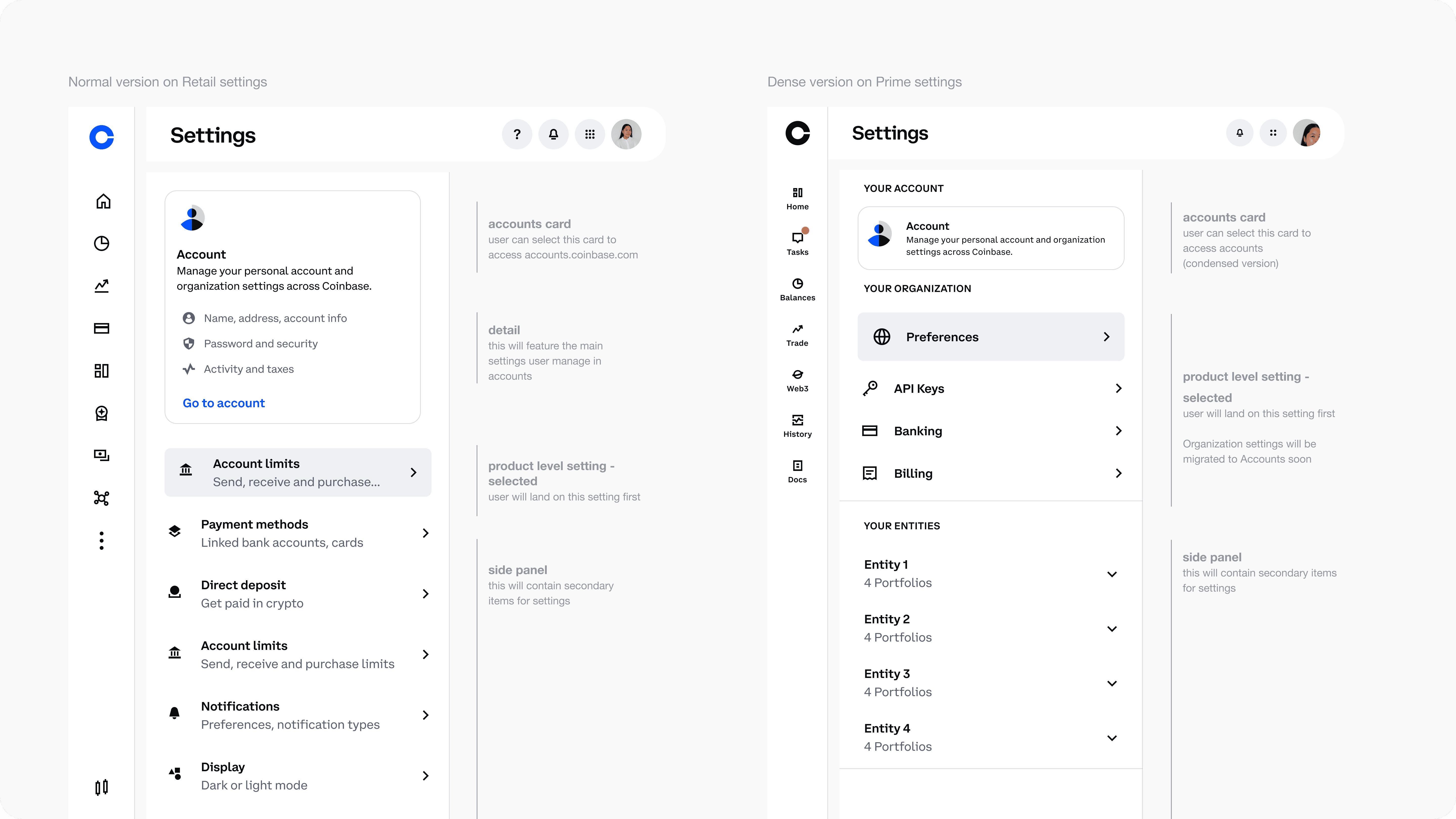The image size is (1456, 819).
Task: Expand Entity 3 portfolios chevron
Action: (x=1111, y=683)
